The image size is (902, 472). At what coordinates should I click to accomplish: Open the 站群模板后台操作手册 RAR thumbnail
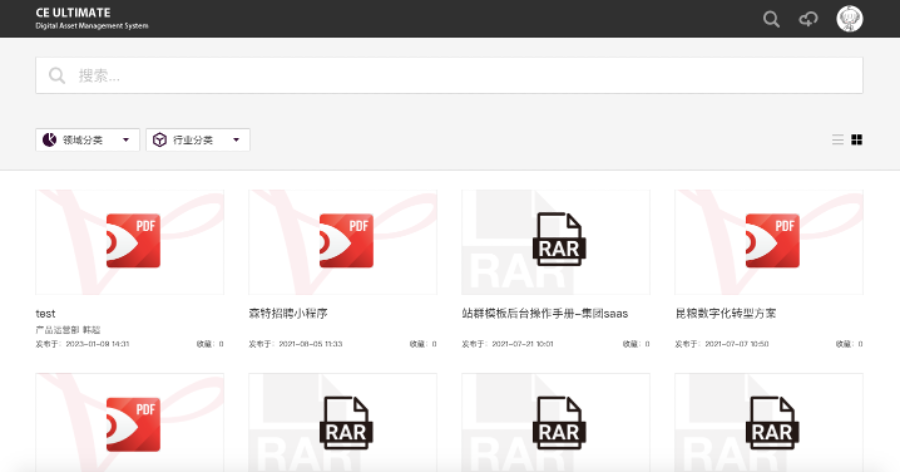point(556,242)
